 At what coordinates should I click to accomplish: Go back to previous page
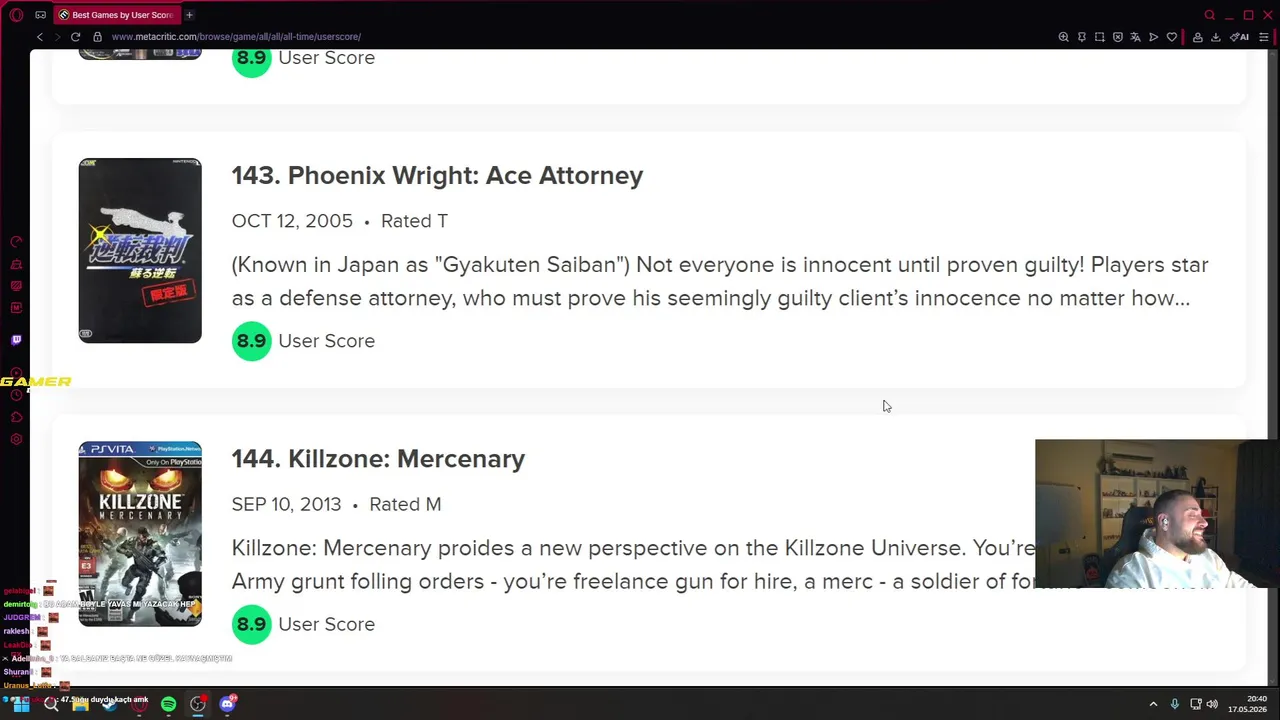[40, 37]
